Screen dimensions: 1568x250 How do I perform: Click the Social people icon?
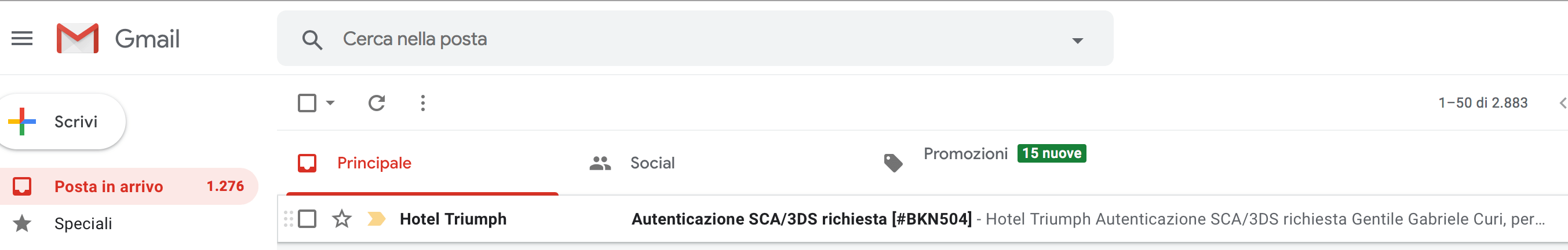(x=600, y=163)
